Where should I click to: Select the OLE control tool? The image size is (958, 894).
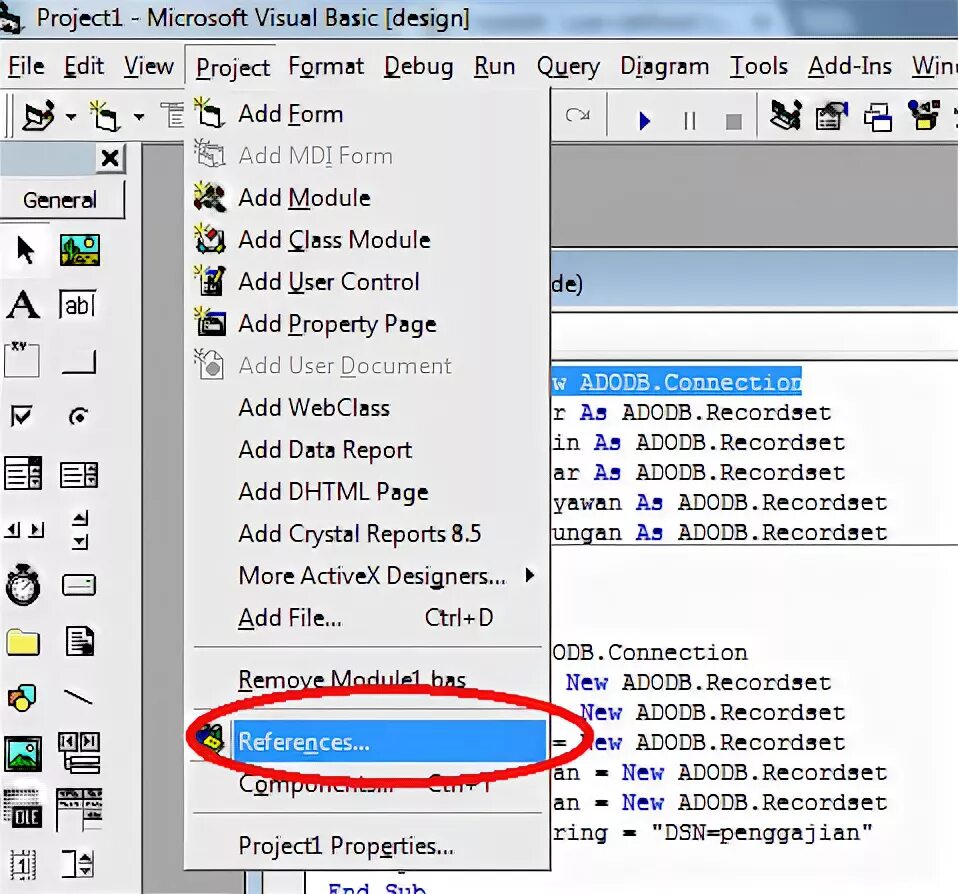click(x=23, y=810)
